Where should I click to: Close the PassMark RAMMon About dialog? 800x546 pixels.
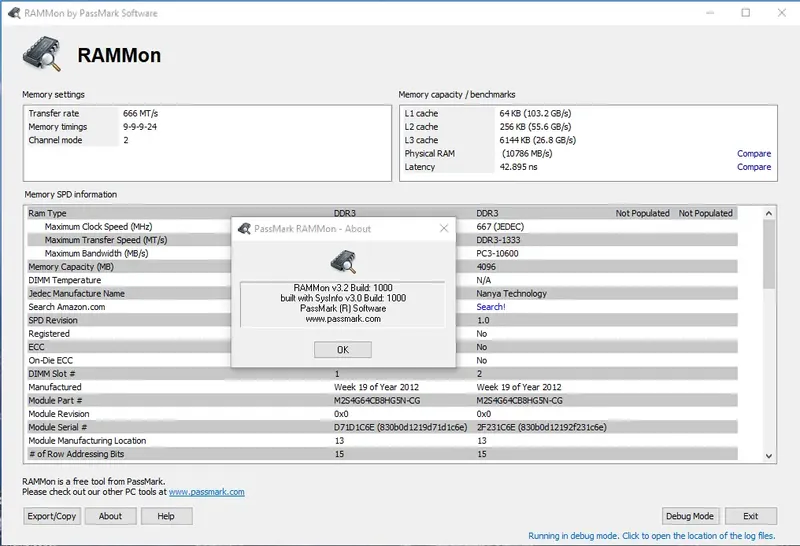444,228
